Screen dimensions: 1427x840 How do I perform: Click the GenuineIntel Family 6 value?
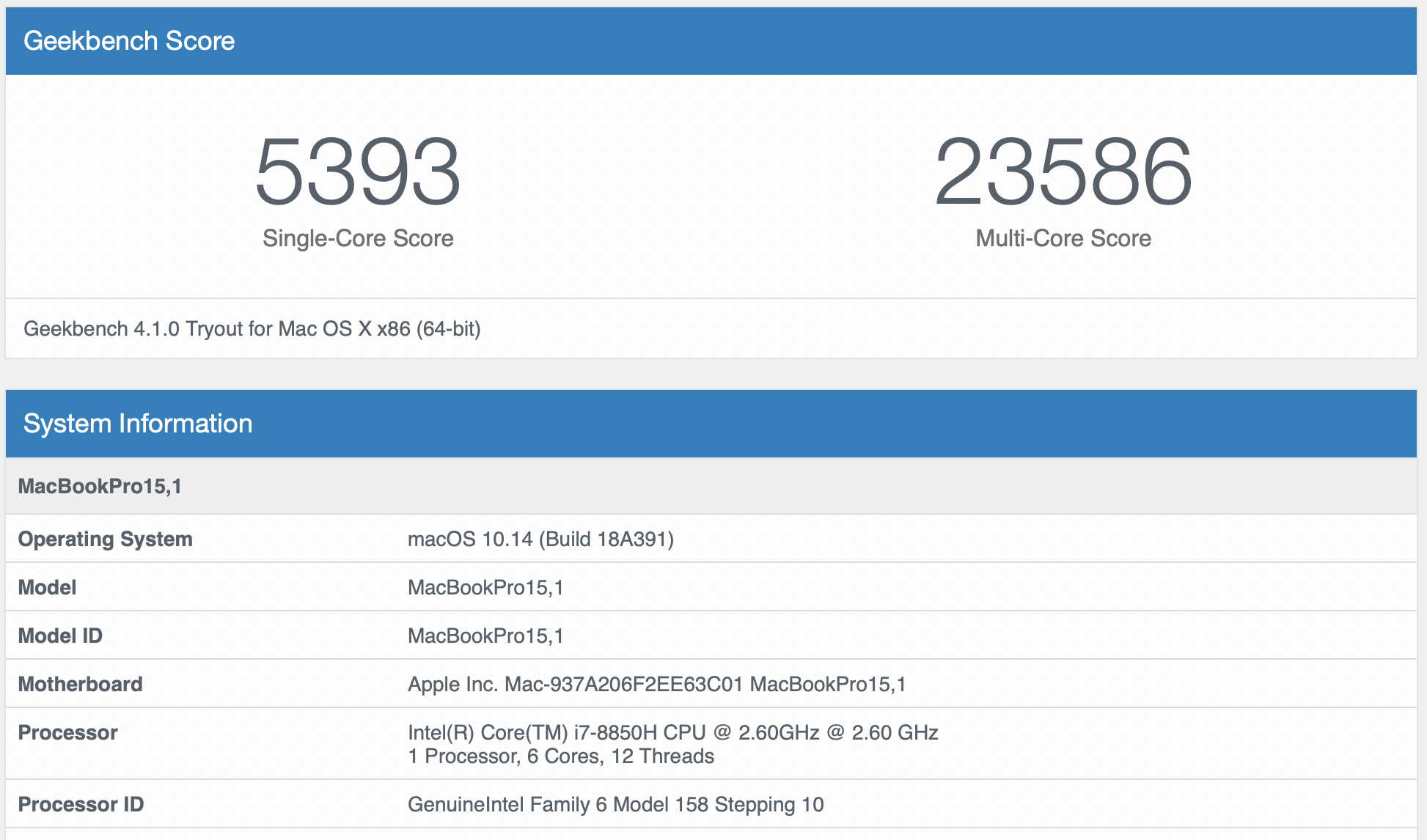615,804
